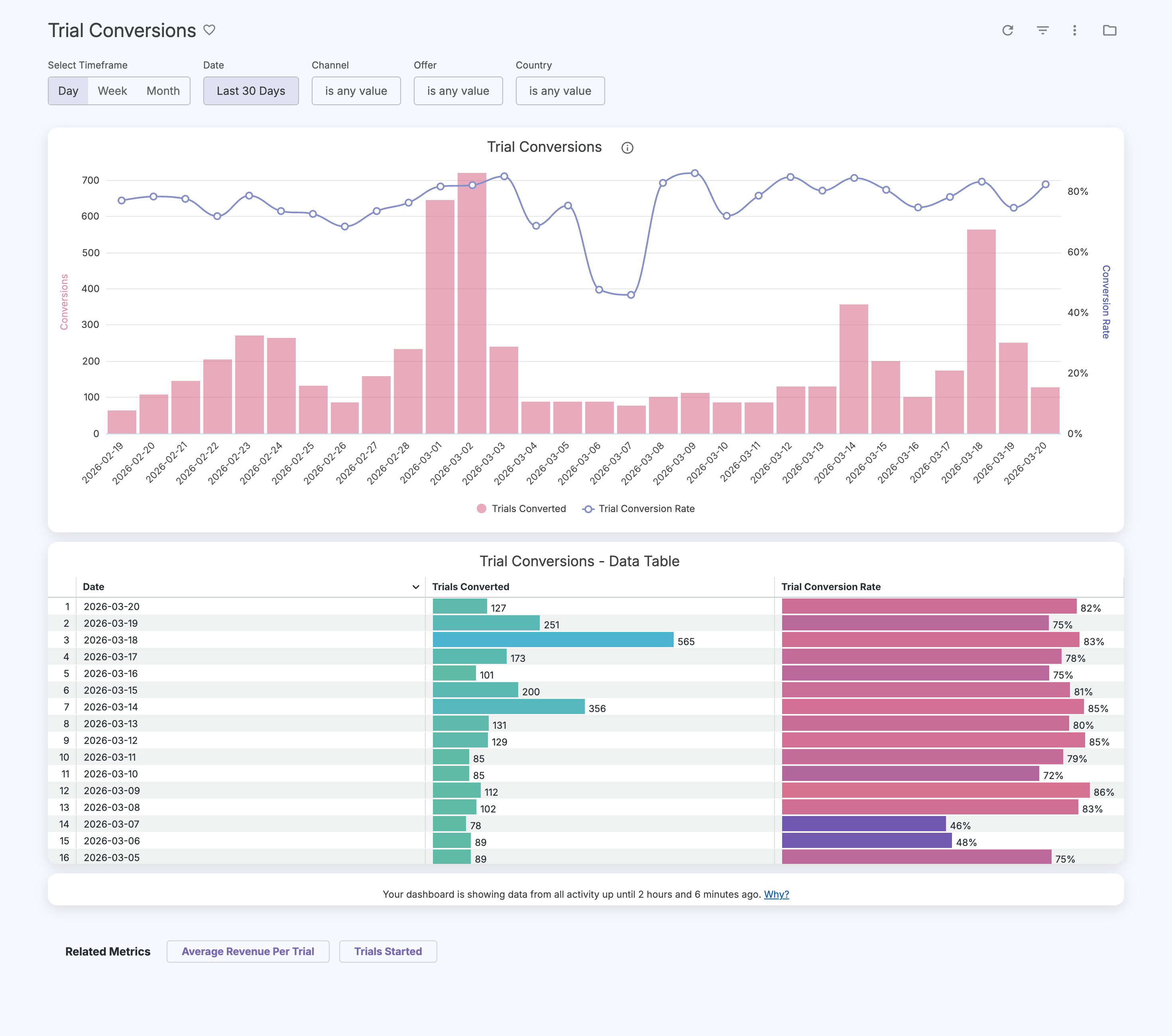Image resolution: width=1172 pixels, height=1036 pixels.
Task: Reload data with the refresh icon
Action: (1007, 30)
